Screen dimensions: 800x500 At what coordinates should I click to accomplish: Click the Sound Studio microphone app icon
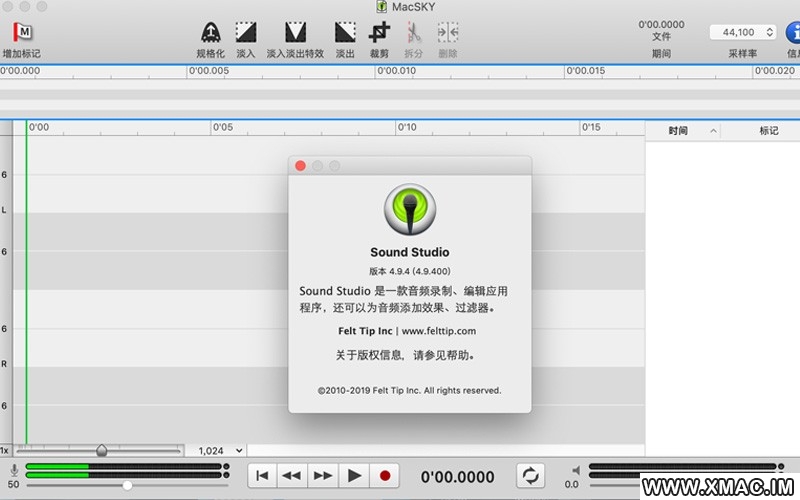click(x=410, y=208)
